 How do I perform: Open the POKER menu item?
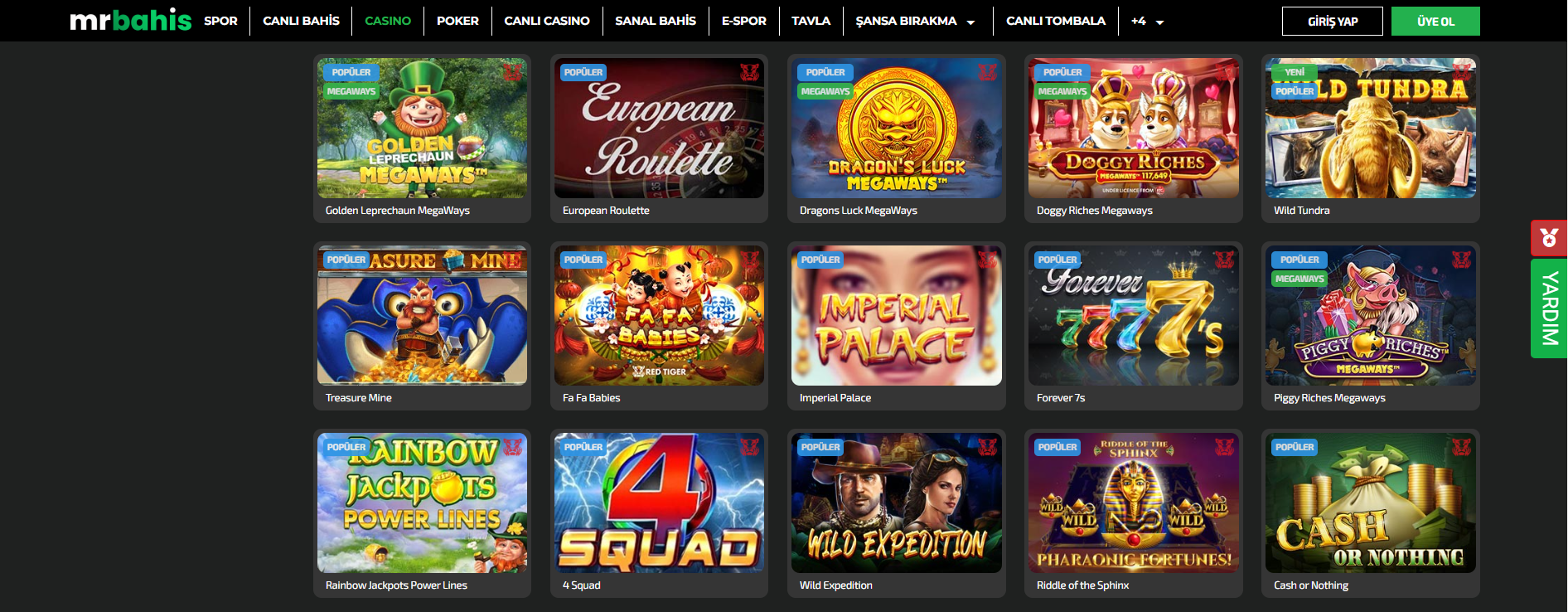pyautogui.click(x=457, y=21)
